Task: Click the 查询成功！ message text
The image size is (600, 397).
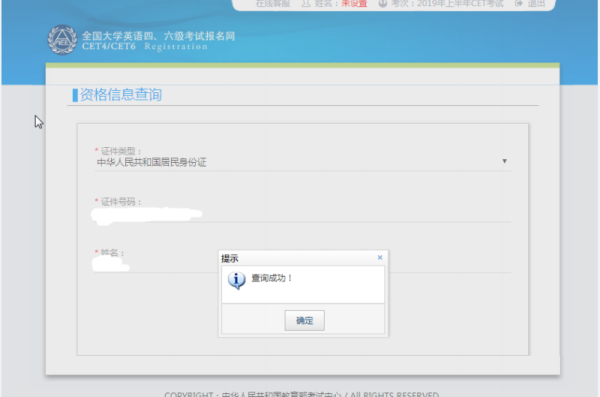Action: [272, 278]
